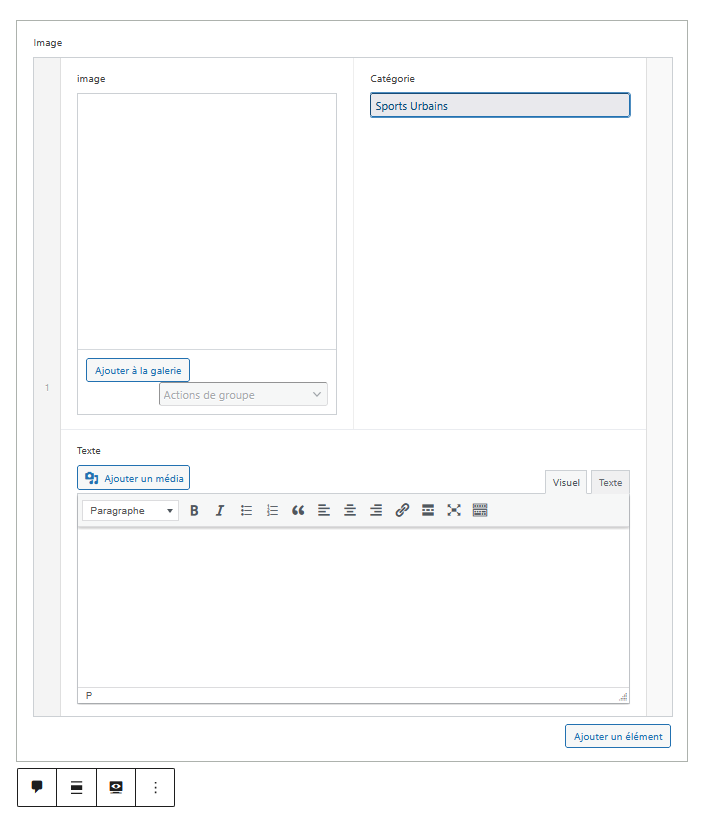728x831 pixels.
Task: Click the Catégorie field with Sports Urbains
Action: 500,106
